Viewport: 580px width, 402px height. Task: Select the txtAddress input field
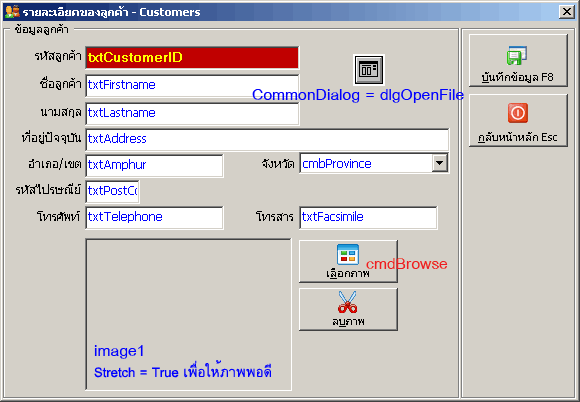tap(267, 139)
